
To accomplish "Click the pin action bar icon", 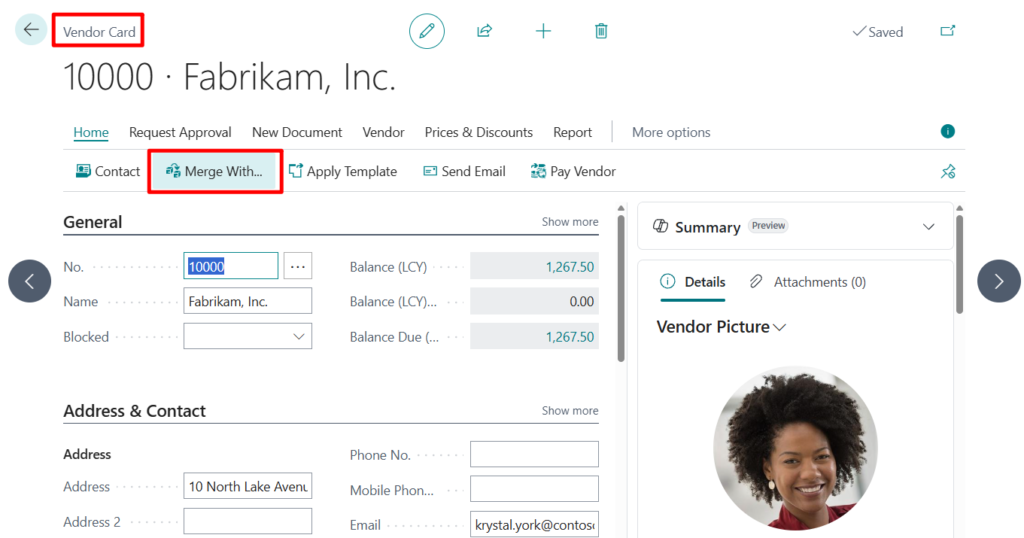I will pos(948,172).
